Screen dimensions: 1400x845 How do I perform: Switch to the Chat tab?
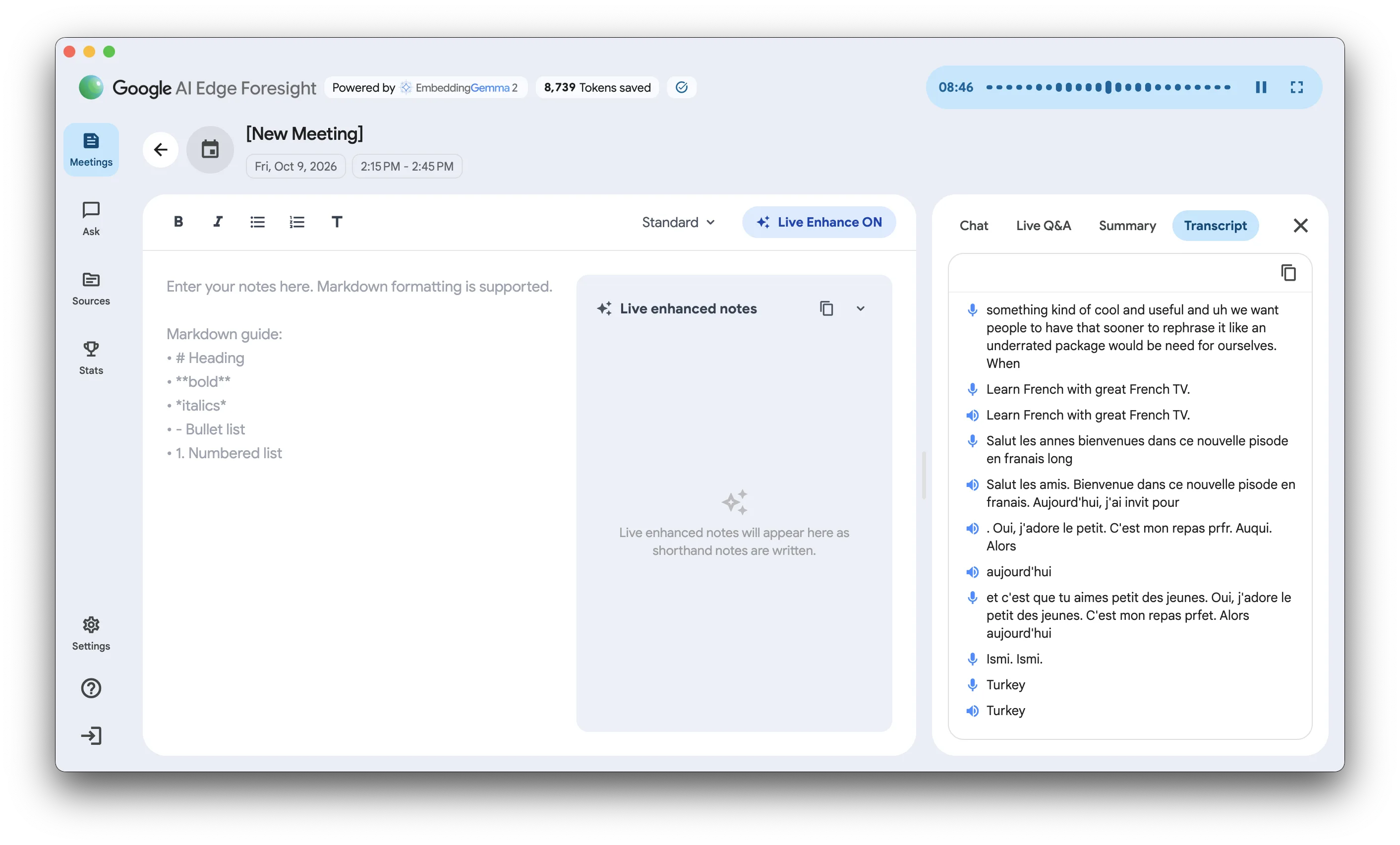[x=973, y=226]
